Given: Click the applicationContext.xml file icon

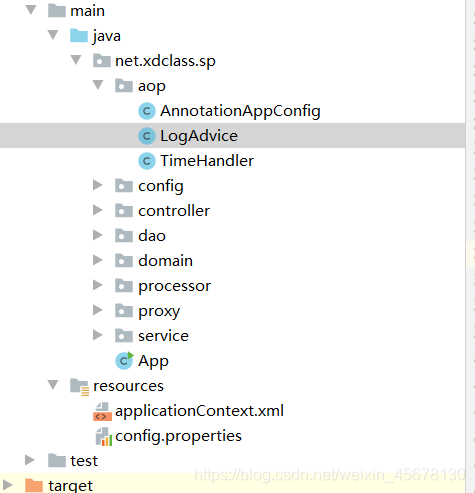Looking at the screenshot, I should pyautogui.click(x=102, y=412).
